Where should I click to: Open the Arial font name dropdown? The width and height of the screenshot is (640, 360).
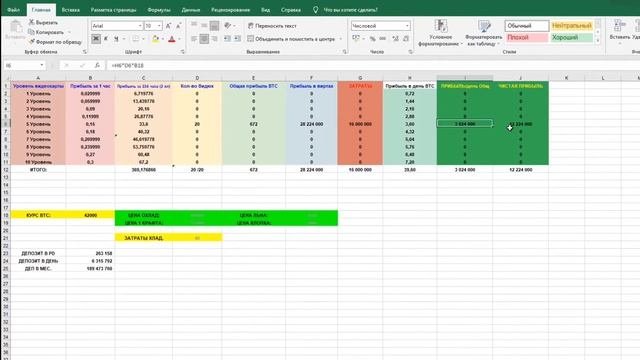140,26
